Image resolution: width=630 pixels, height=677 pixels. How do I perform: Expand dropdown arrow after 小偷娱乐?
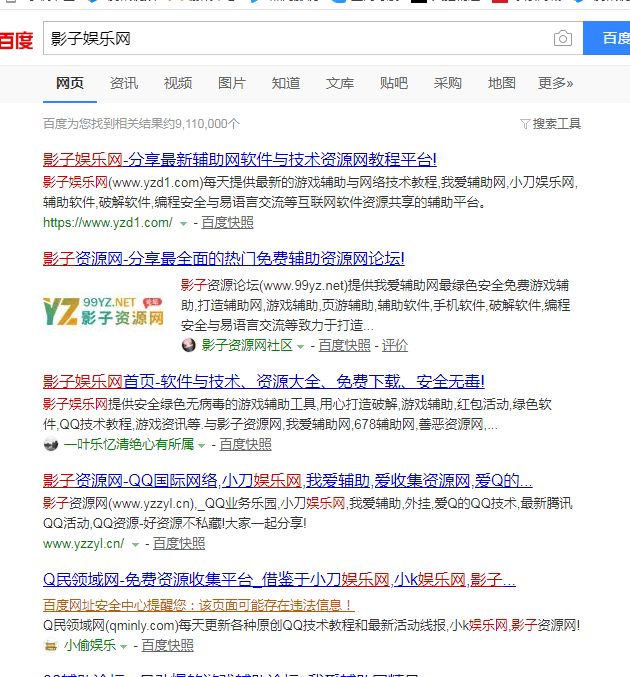(123, 646)
